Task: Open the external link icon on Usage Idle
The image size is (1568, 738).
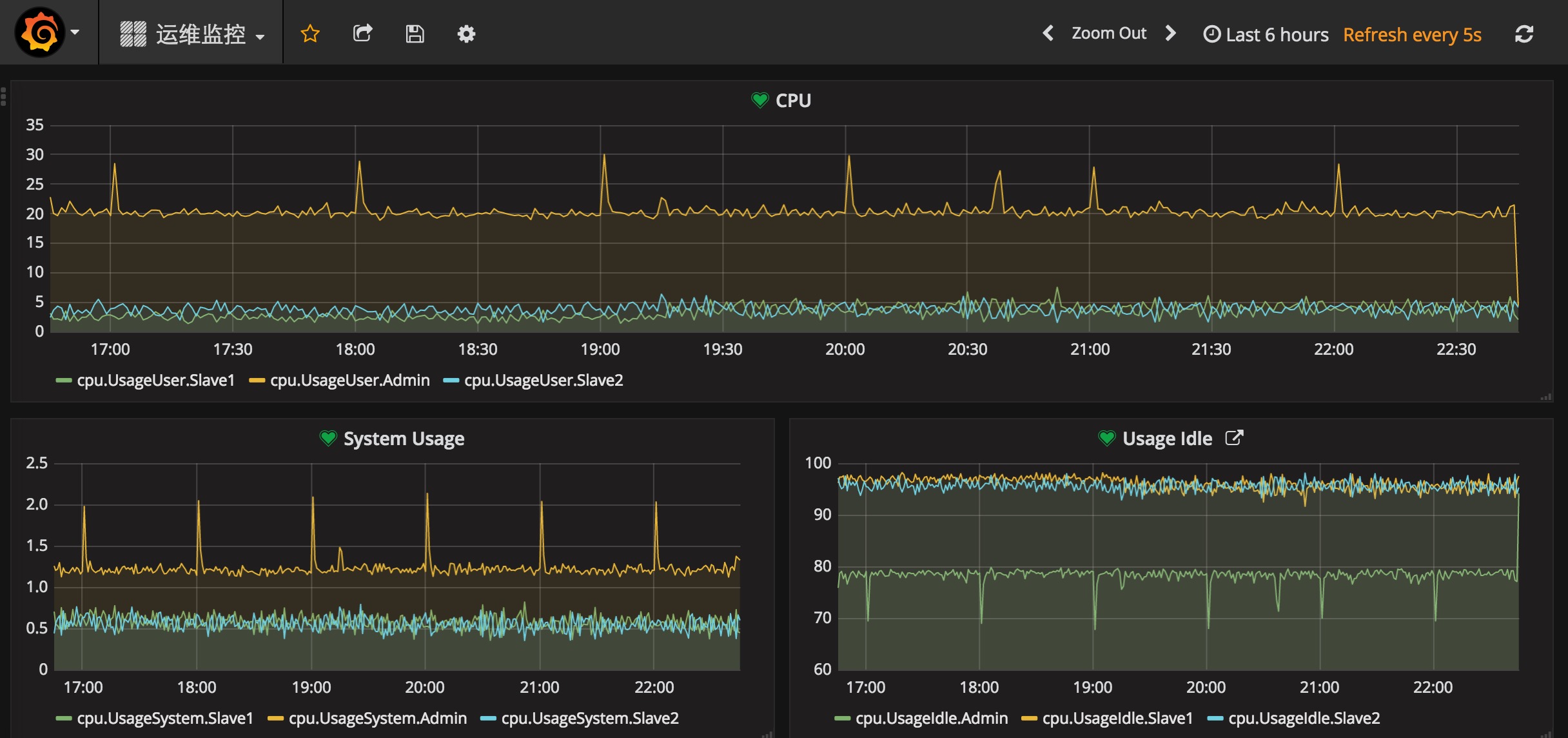Action: [1234, 437]
